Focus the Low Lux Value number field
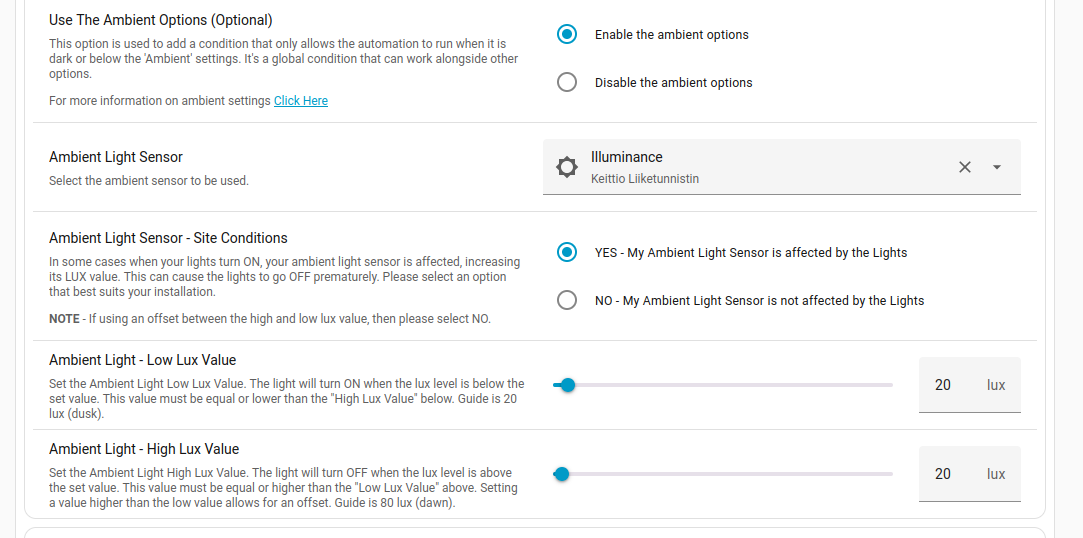1083x538 pixels. coord(969,385)
